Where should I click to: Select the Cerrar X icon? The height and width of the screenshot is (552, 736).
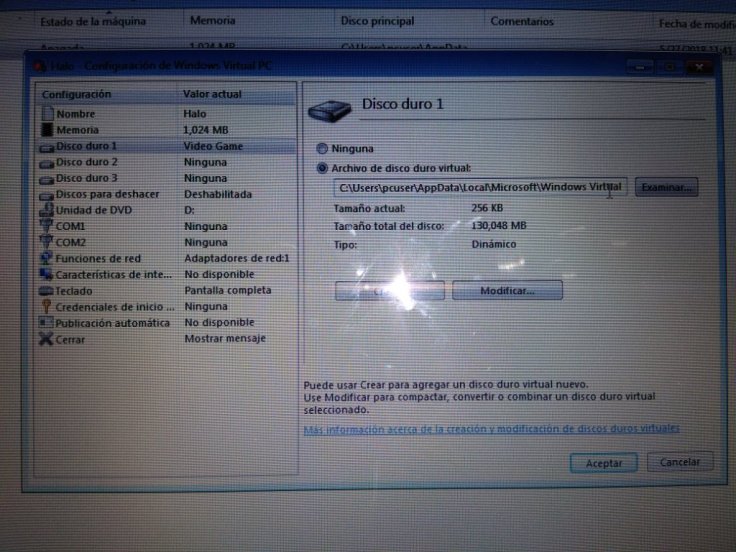point(46,339)
